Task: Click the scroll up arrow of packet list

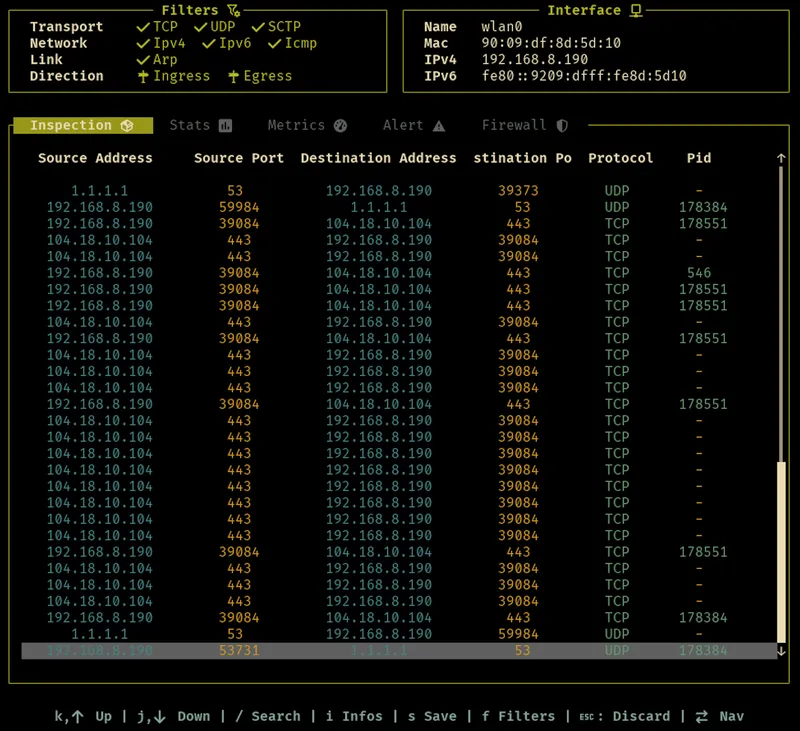Action: (781, 159)
